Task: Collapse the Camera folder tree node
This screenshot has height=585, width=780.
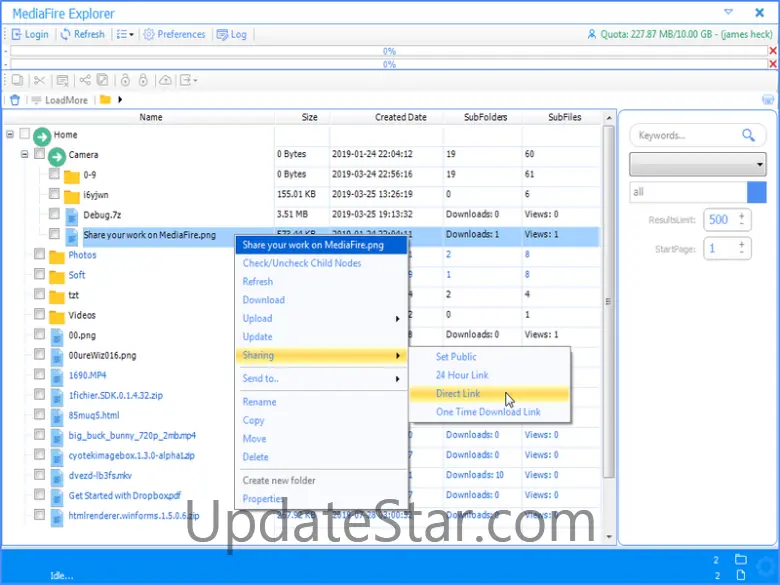Action: [x=25, y=155]
